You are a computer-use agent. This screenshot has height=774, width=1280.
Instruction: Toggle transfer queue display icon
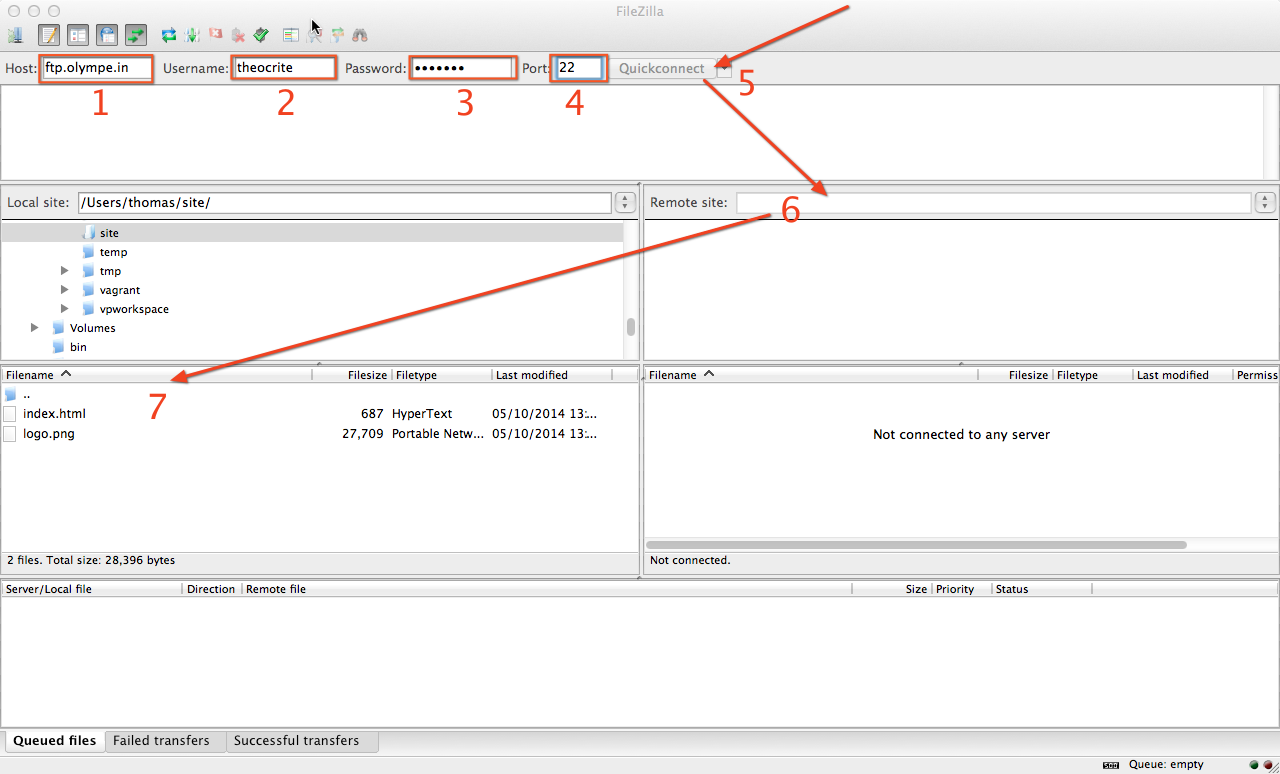pyautogui.click(x=136, y=35)
